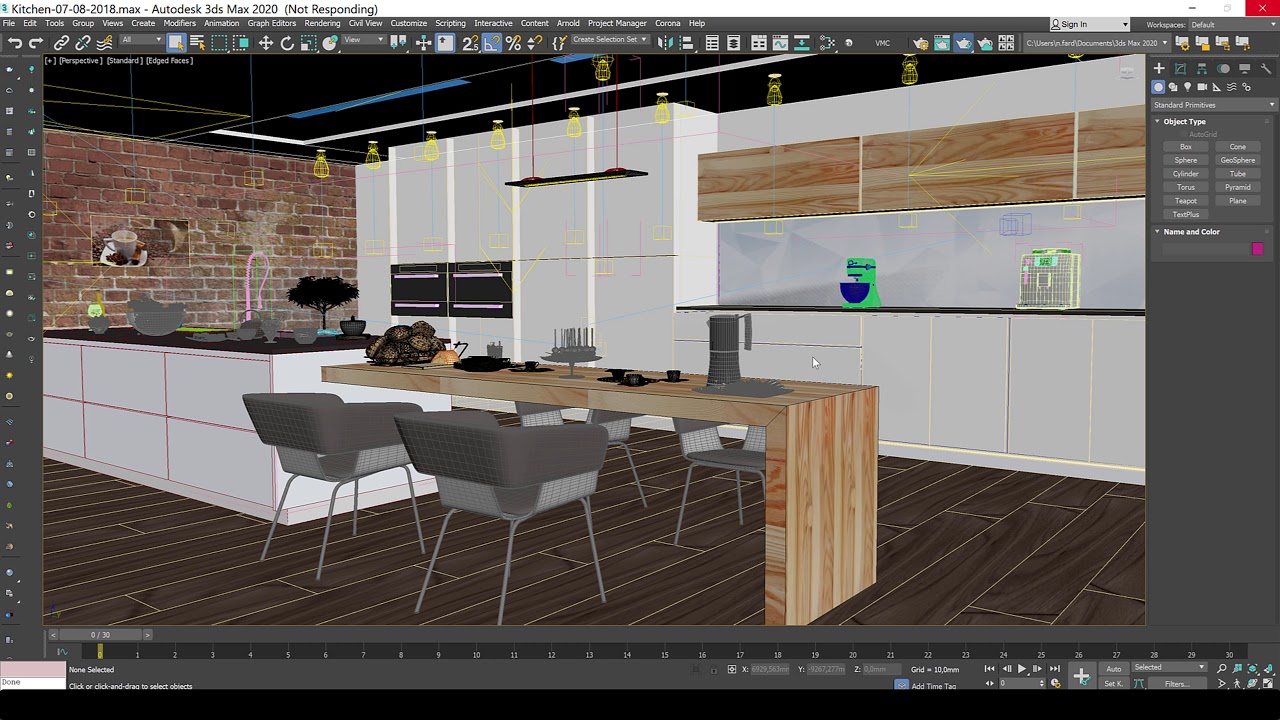The image size is (1280, 720).
Task: Toggle 2.5D Snaps button
Action: [x=470, y=42]
